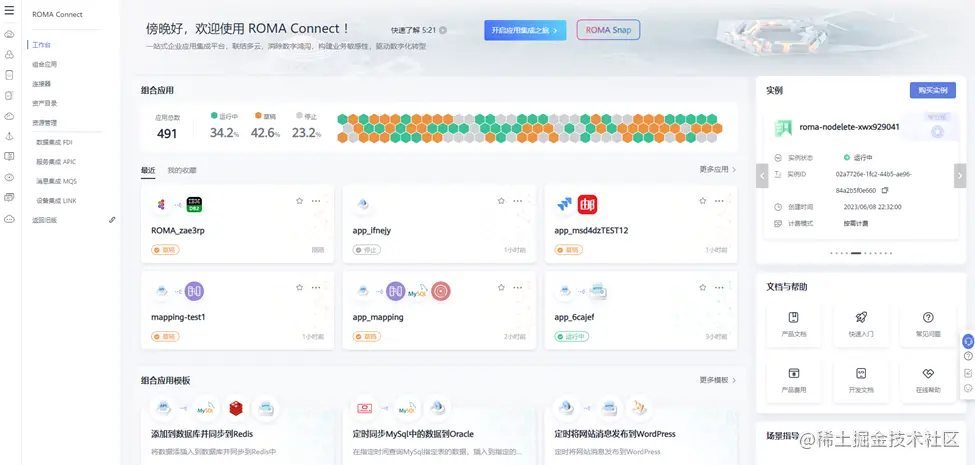Open 快速入门 rocket quick start tile
This screenshot has width=975, height=465.
(861, 325)
